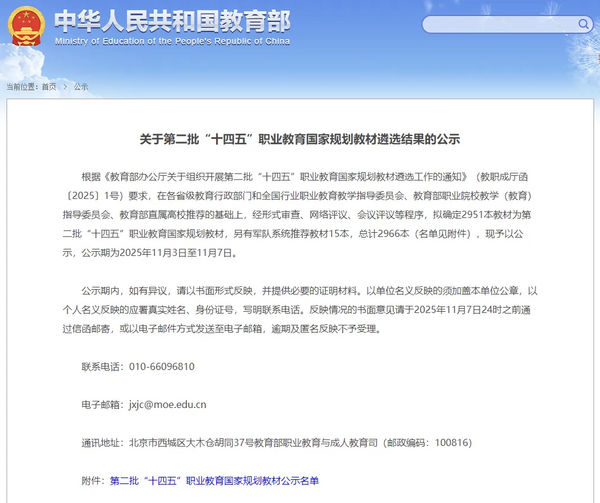
Task: Click the phone number 010-66096810
Action: click(x=161, y=366)
